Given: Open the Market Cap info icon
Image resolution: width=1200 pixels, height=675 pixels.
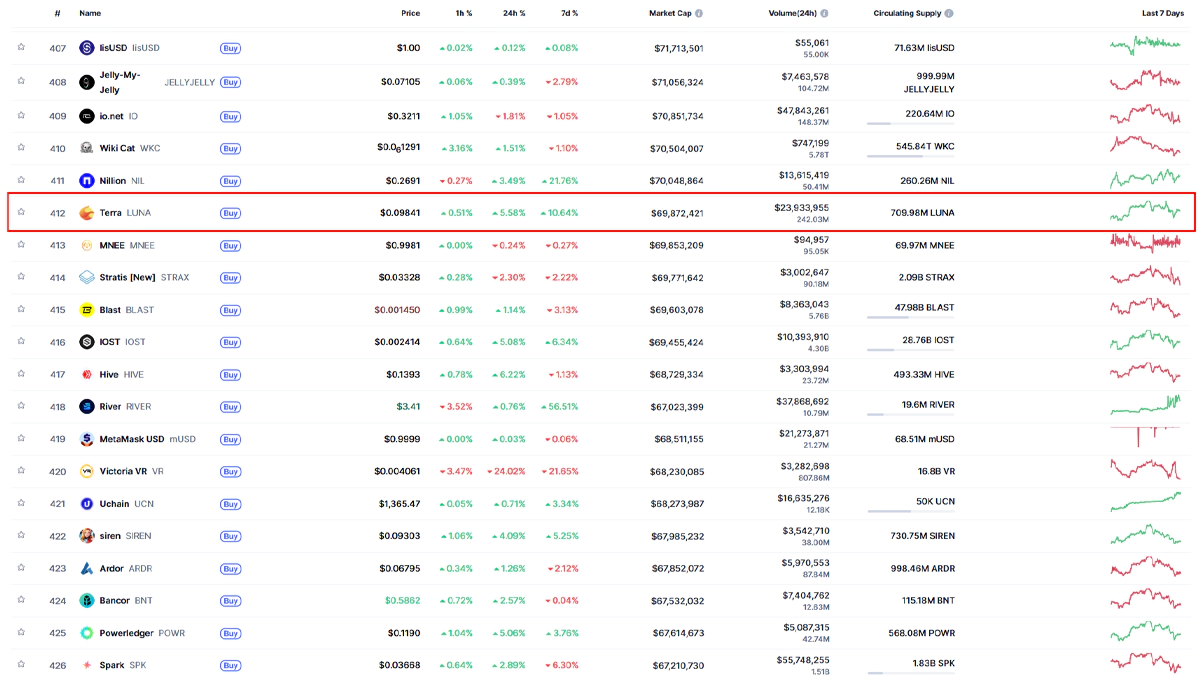Looking at the screenshot, I should (699, 14).
